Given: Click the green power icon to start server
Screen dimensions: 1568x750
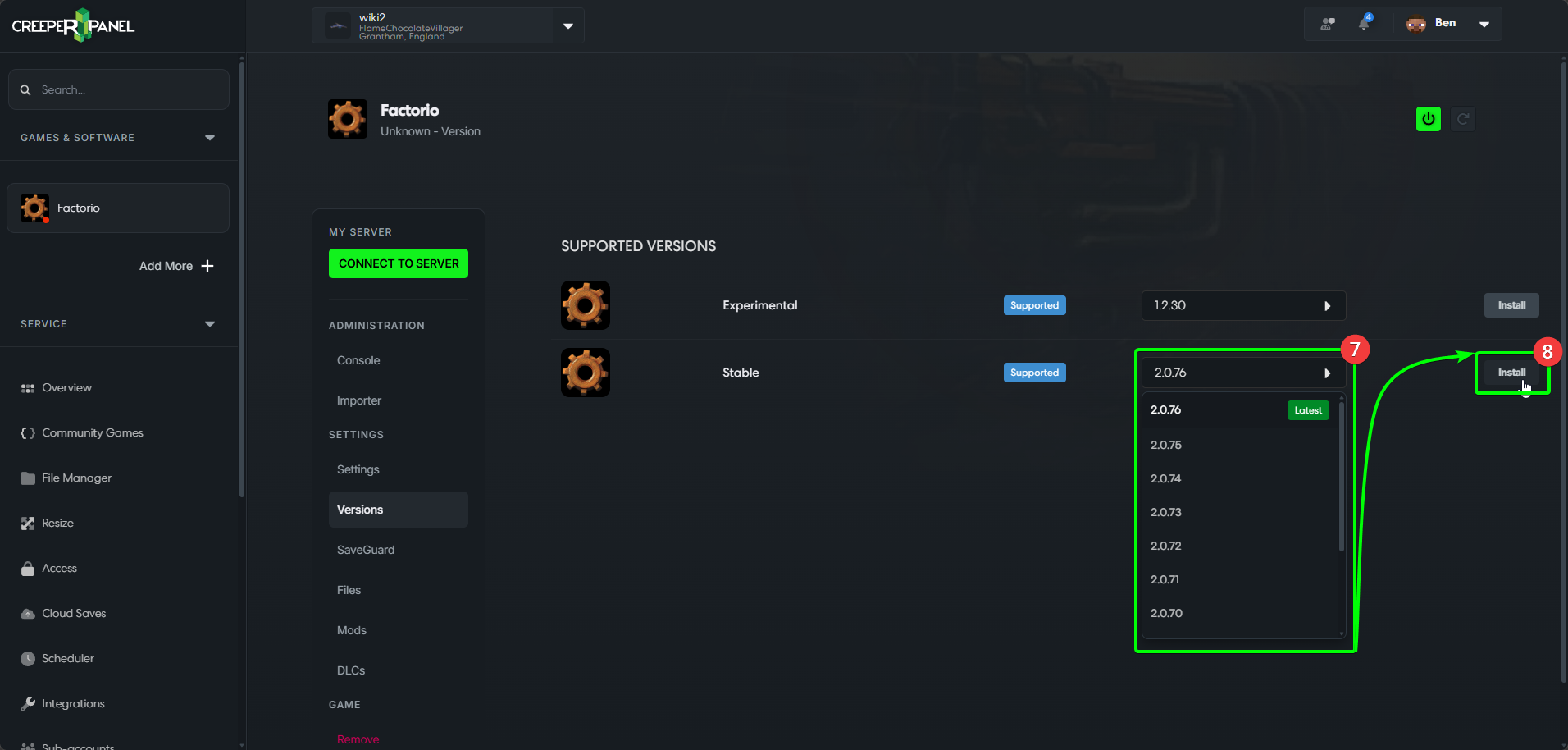Looking at the screenshot, I should click(1428, 118).
